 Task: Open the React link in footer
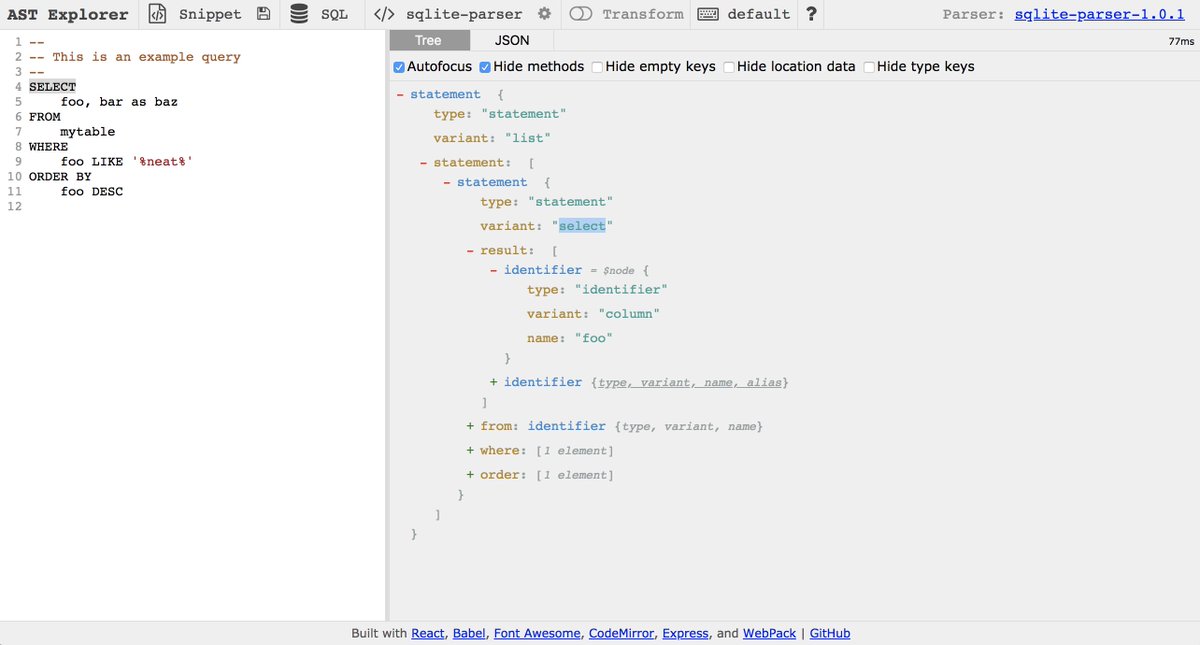point(428,633)
